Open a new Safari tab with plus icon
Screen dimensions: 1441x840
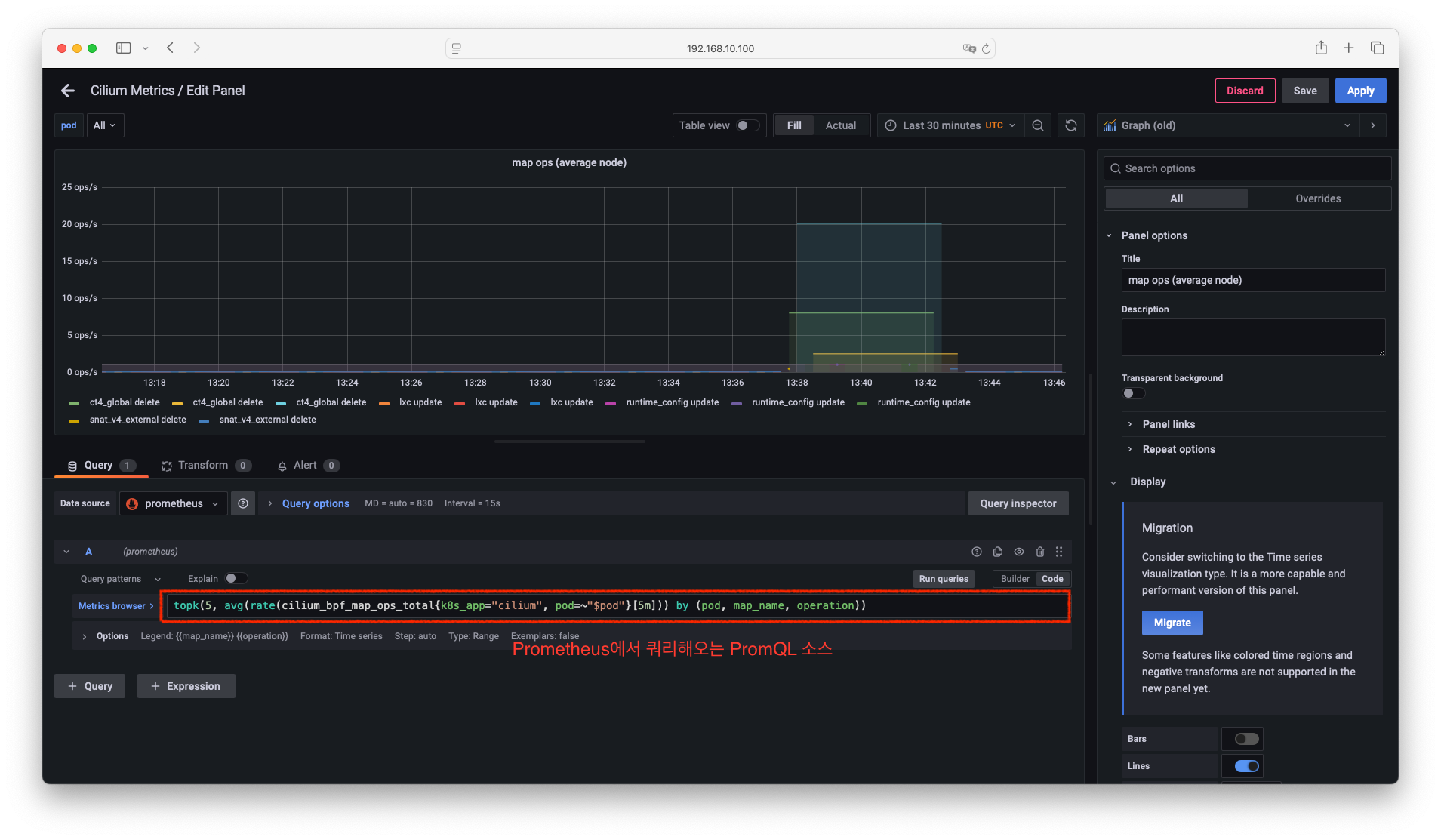(1349, 48)
